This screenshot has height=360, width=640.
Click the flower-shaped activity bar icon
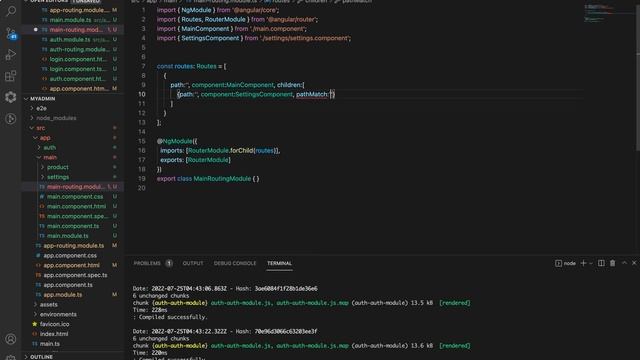pyautogui.click(x=11, y=97)
